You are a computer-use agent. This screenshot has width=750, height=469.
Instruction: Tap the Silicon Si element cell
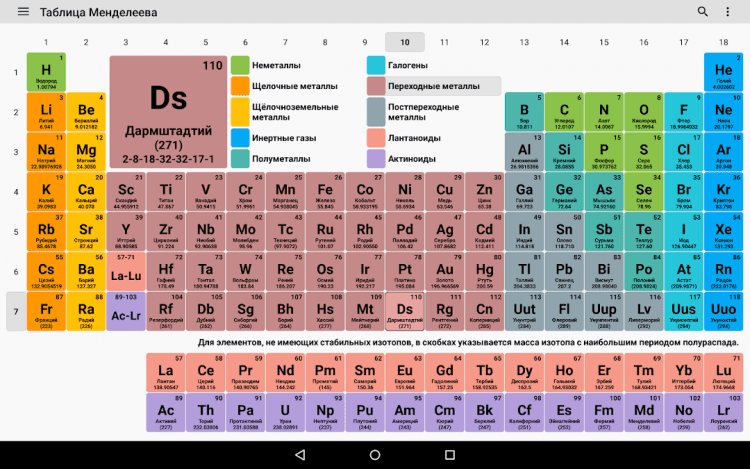(564, 152)
